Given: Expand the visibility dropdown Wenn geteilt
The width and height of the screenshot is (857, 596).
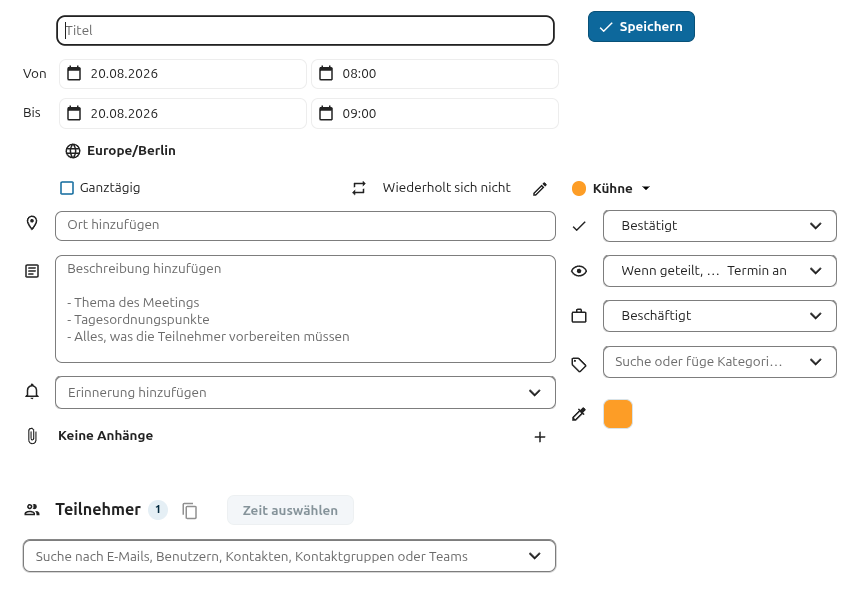Looking at the screenshot, I should tap(720, 271).
